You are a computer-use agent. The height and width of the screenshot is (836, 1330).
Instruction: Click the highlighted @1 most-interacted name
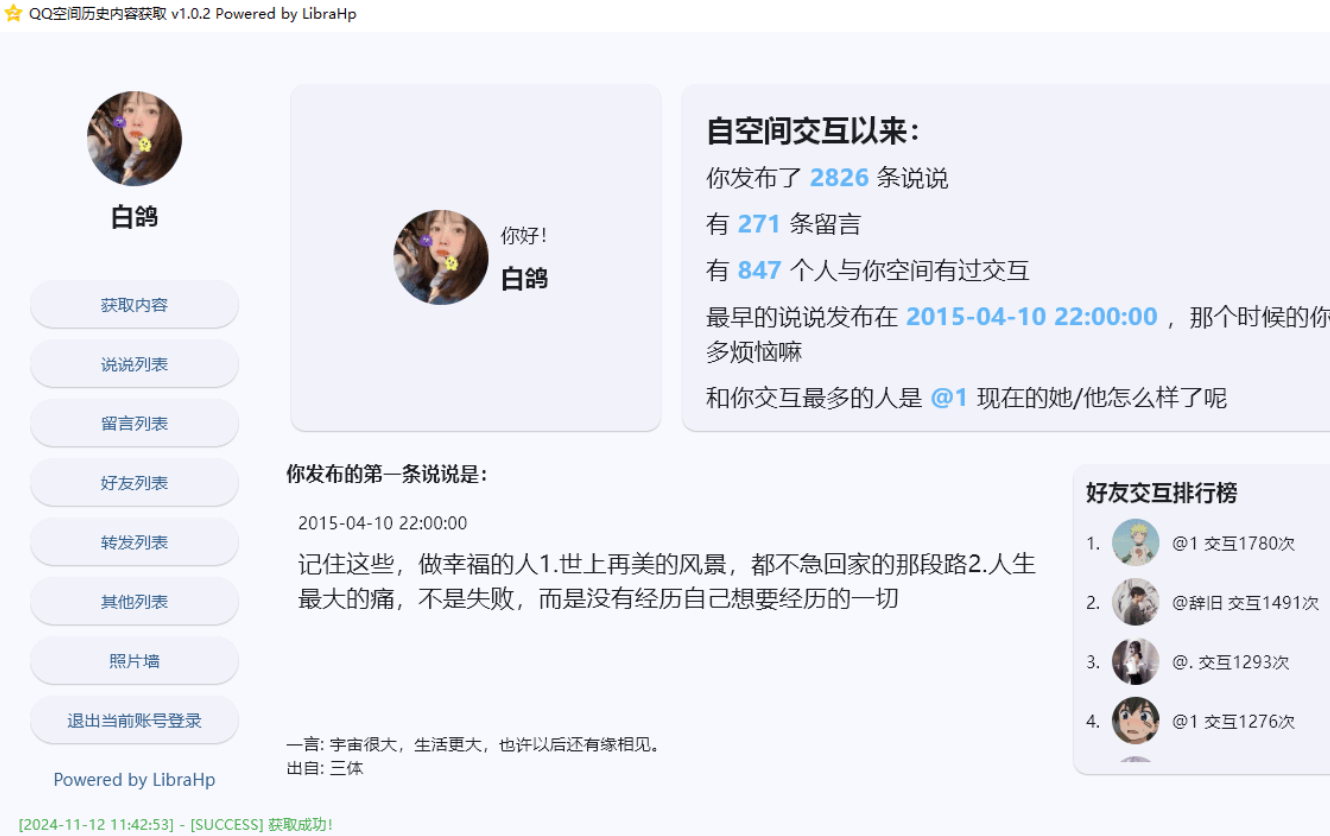[949, 398]
